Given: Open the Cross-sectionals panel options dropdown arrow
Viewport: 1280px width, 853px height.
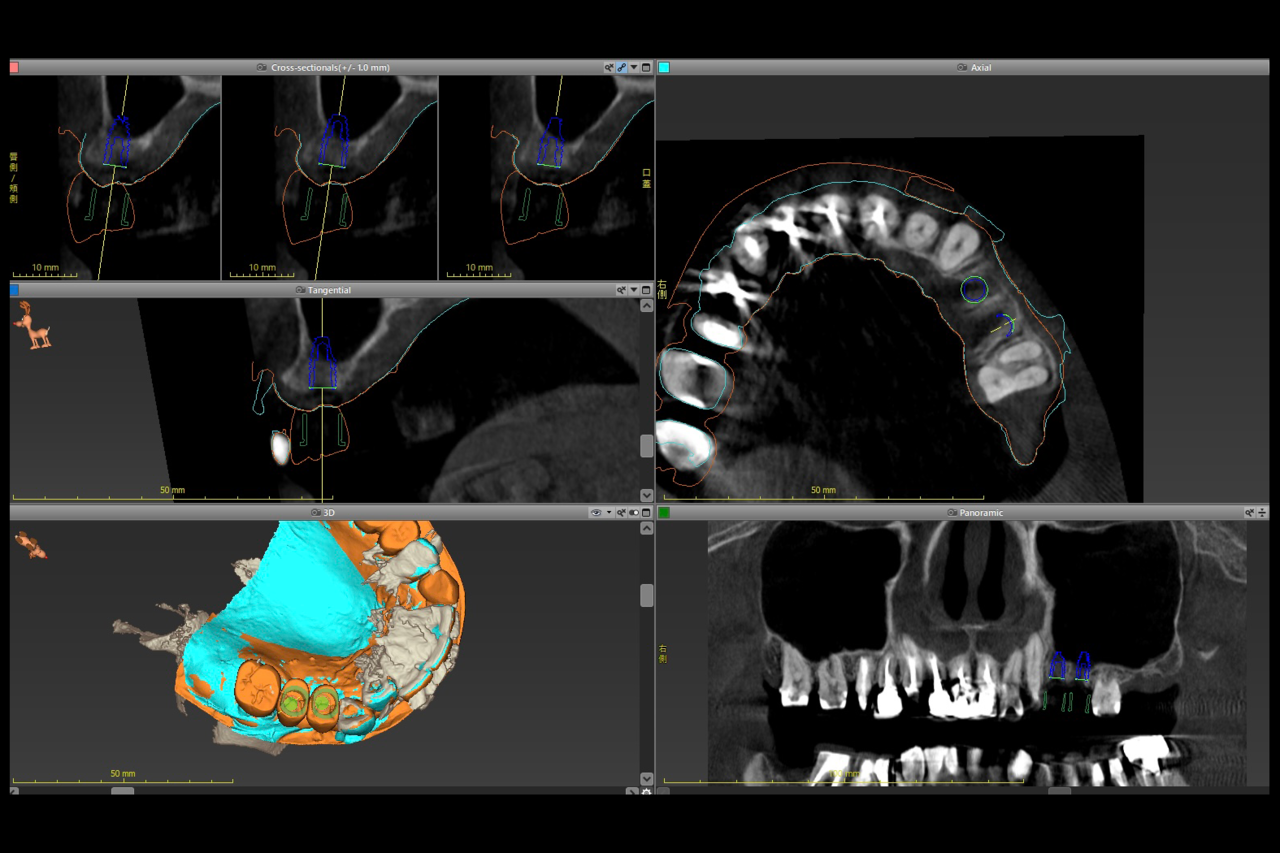Looking at the screenshot, I should coord(634,68).
